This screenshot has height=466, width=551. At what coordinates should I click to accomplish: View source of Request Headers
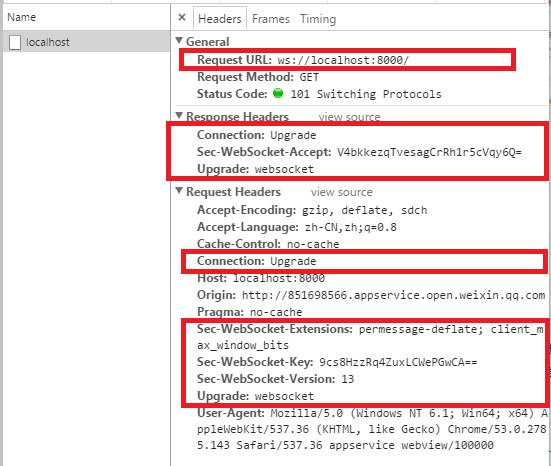point(341,192)
